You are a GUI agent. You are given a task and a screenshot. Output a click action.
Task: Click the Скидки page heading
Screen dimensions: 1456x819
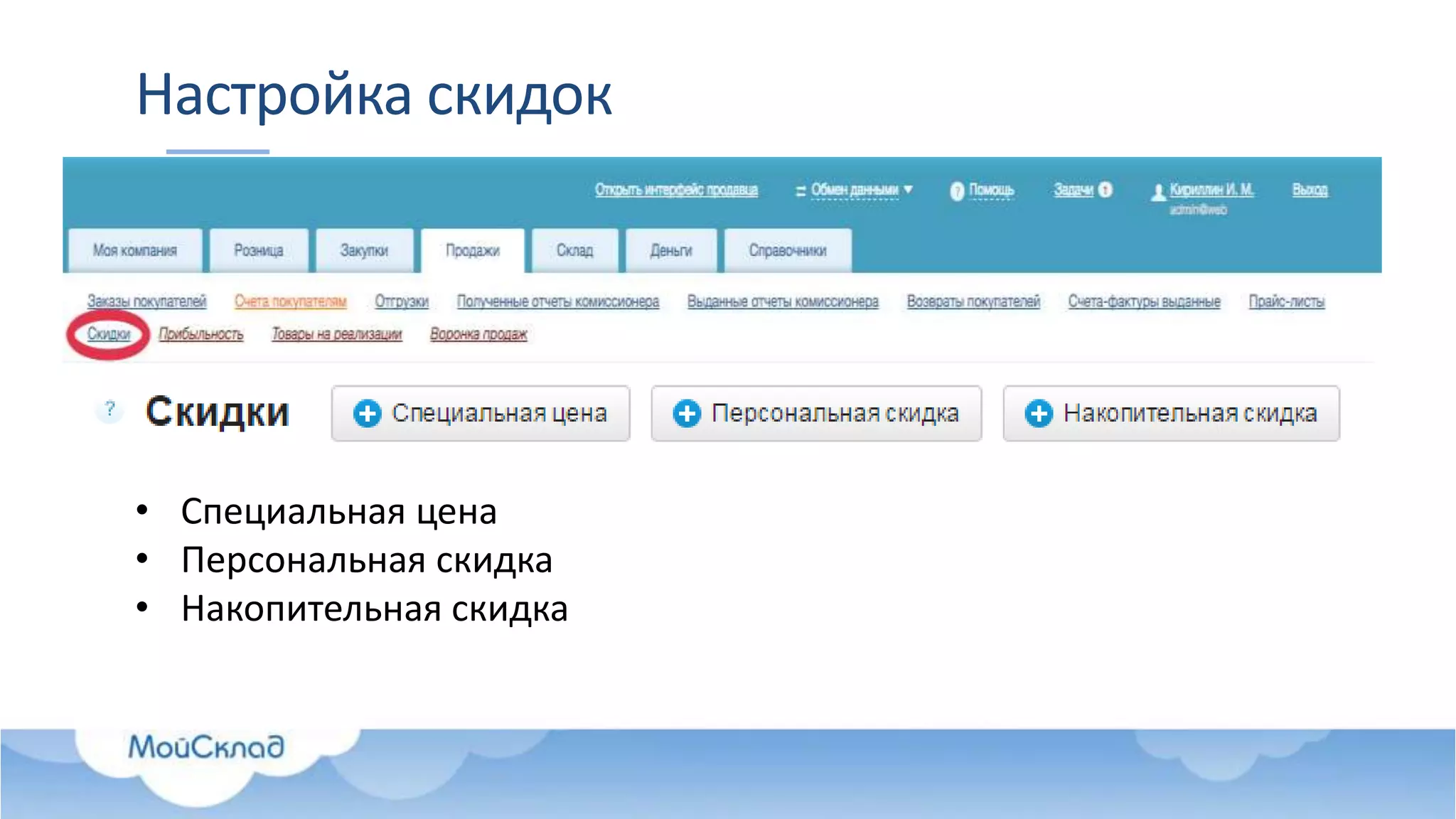tap(218, 412)
